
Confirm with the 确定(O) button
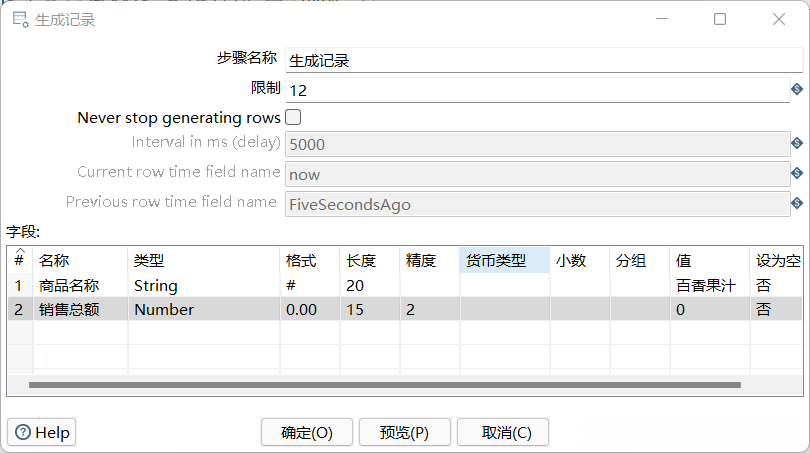coord(307,432)
